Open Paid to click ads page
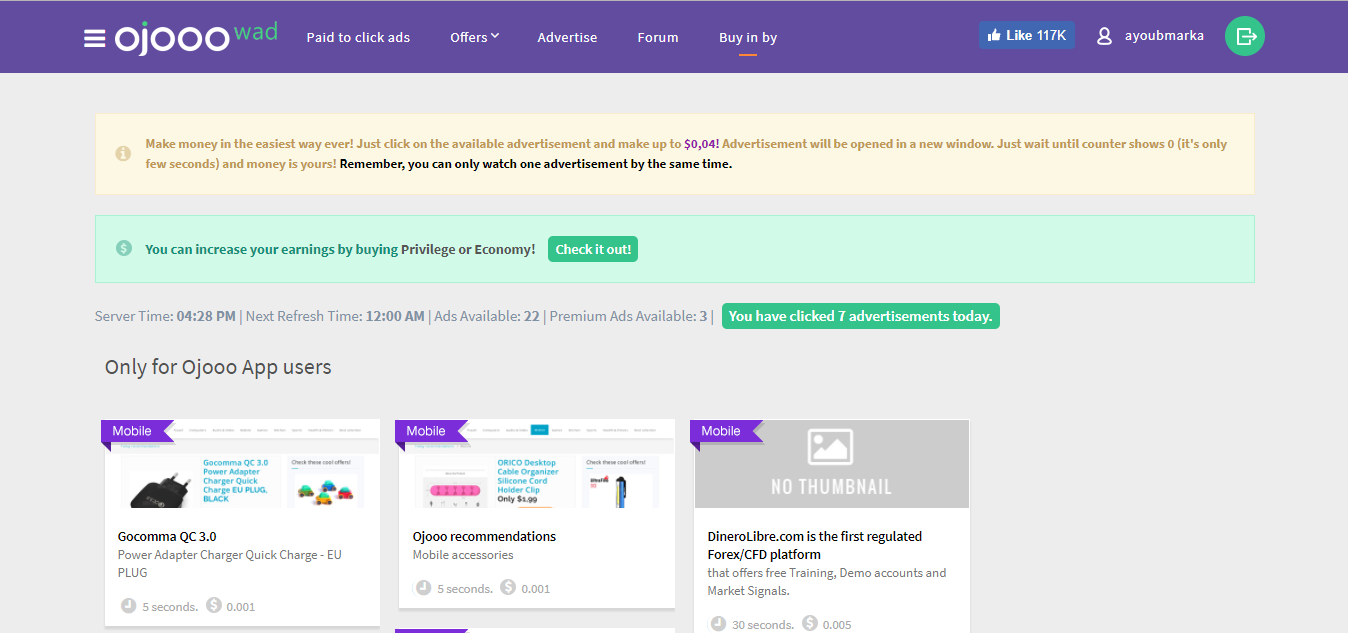Image resolution: width=1348 pixels, height=633 pixels. coord(358,37)
